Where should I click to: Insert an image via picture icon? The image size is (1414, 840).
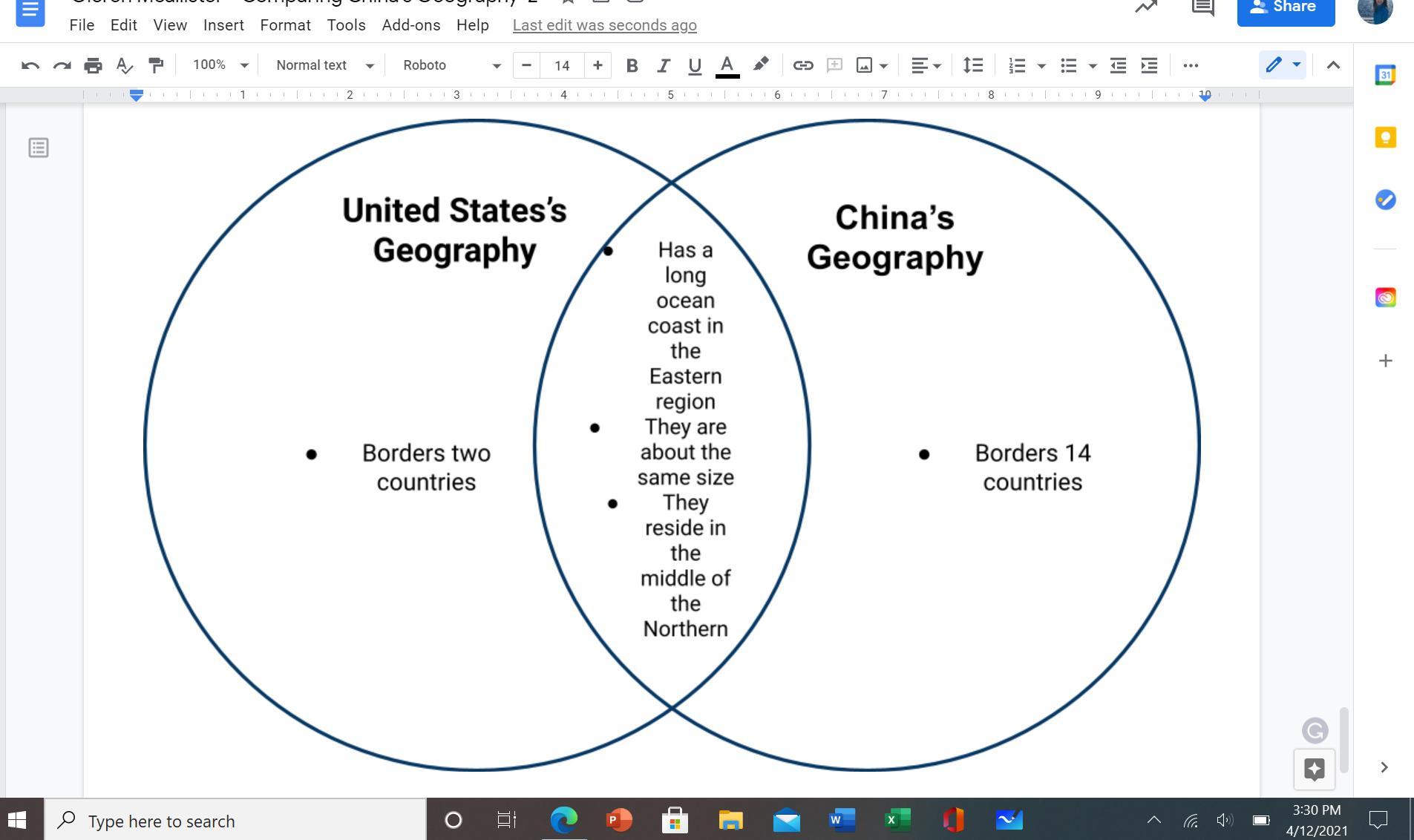tap(864, 65)
